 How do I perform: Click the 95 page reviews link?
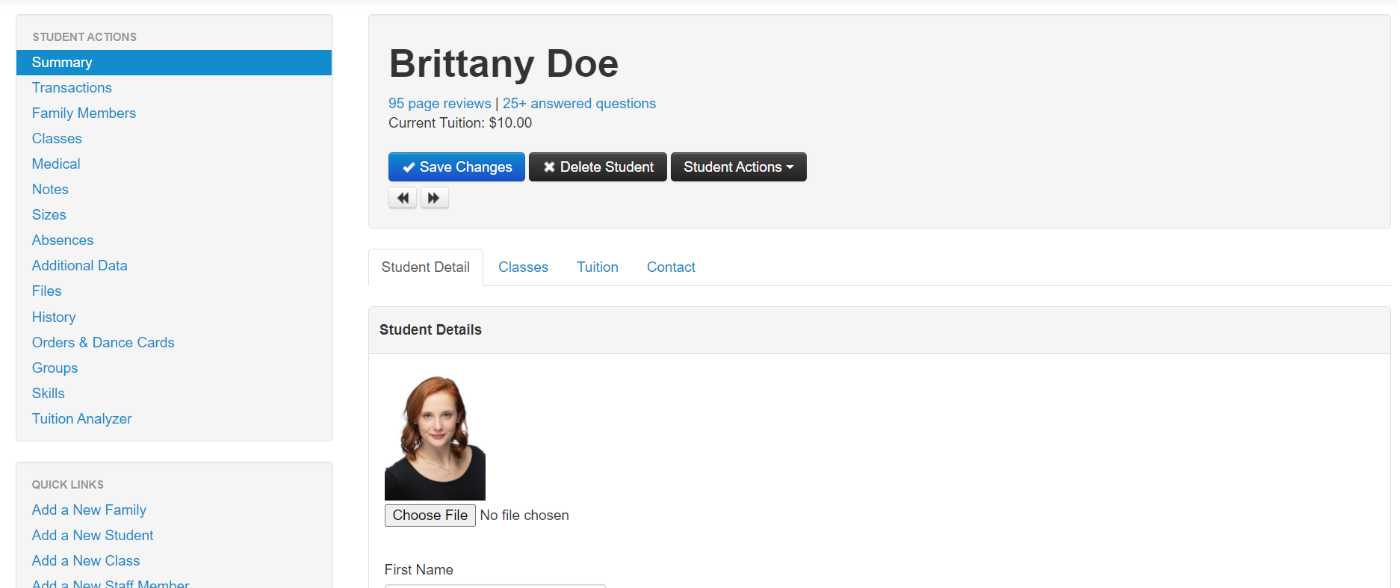[x=440, y=103]
